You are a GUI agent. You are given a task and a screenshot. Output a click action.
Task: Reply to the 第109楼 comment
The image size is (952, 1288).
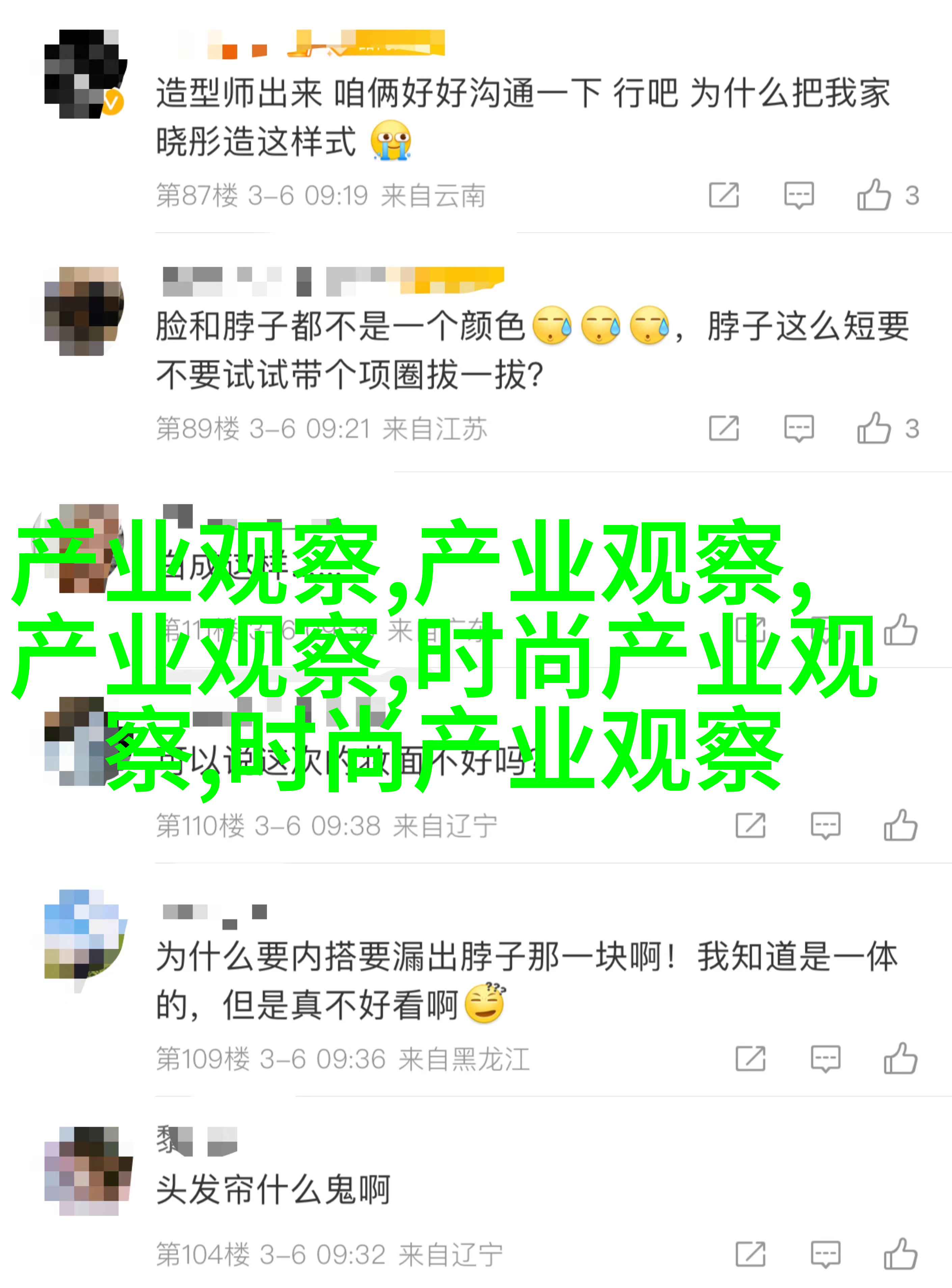click(x=826, y=1059)
